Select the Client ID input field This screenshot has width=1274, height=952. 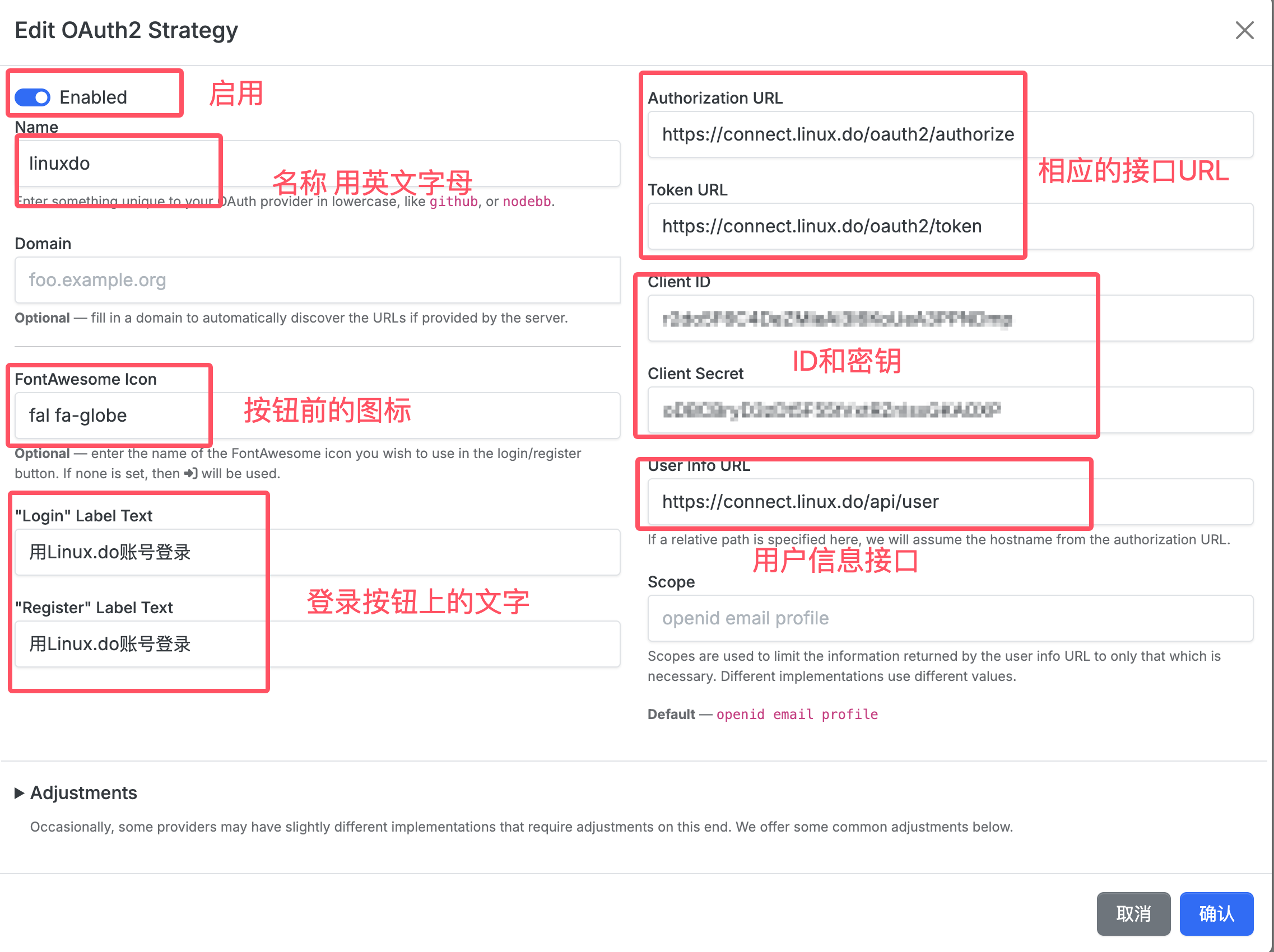coord(950,318)
